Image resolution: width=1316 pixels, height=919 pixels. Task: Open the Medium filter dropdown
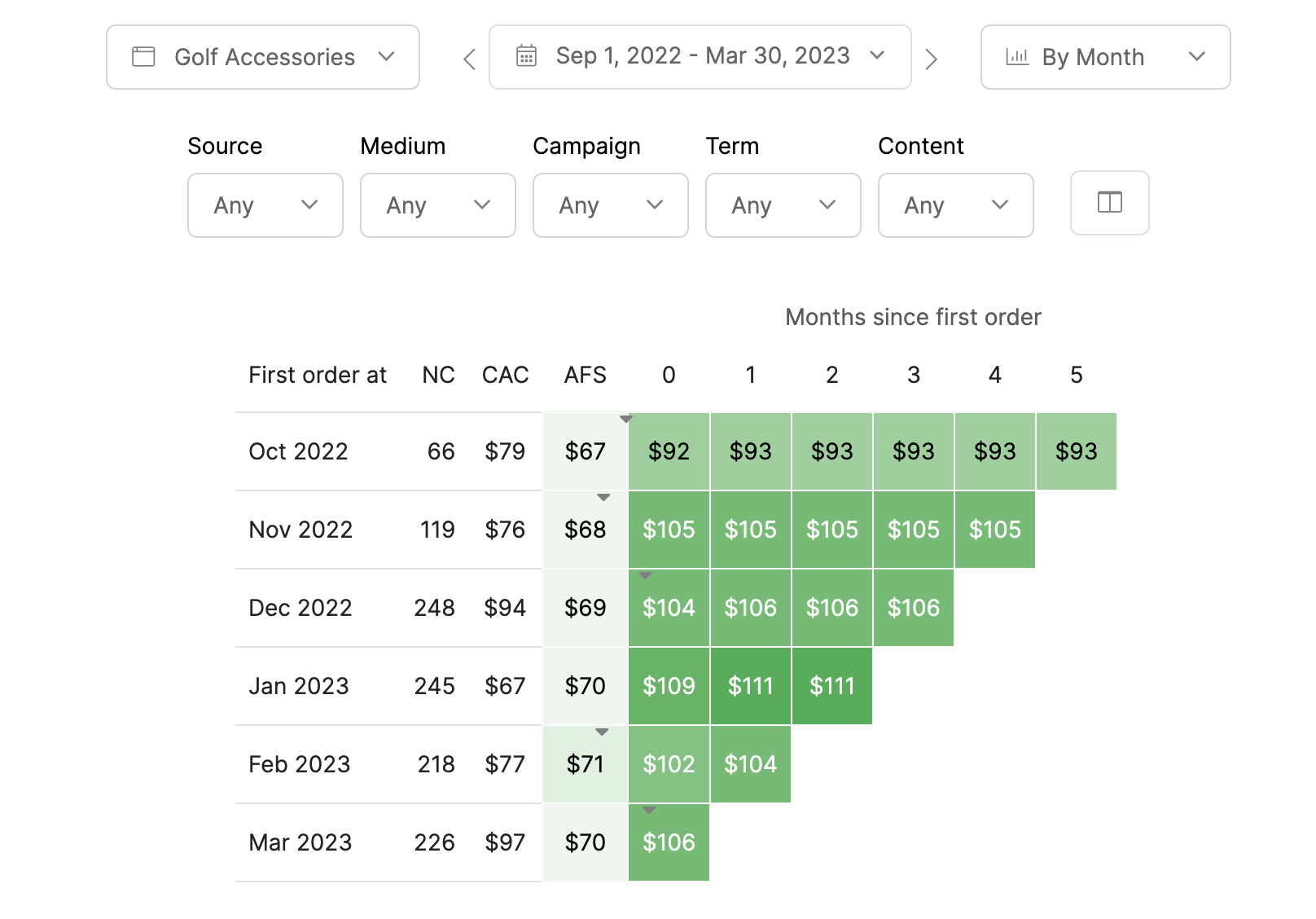(438, 205)
